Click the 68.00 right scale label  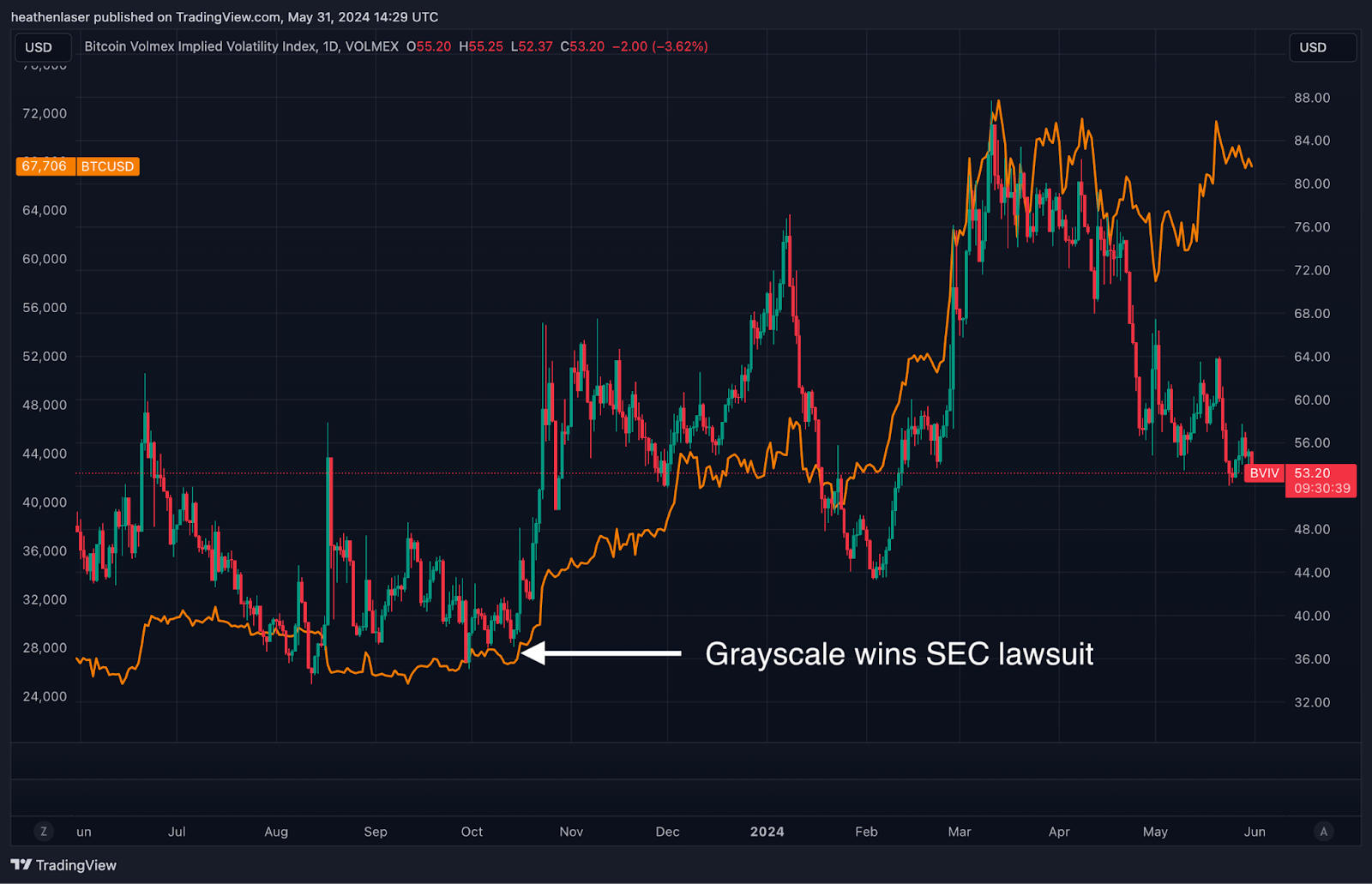[x=1312, y=314]
